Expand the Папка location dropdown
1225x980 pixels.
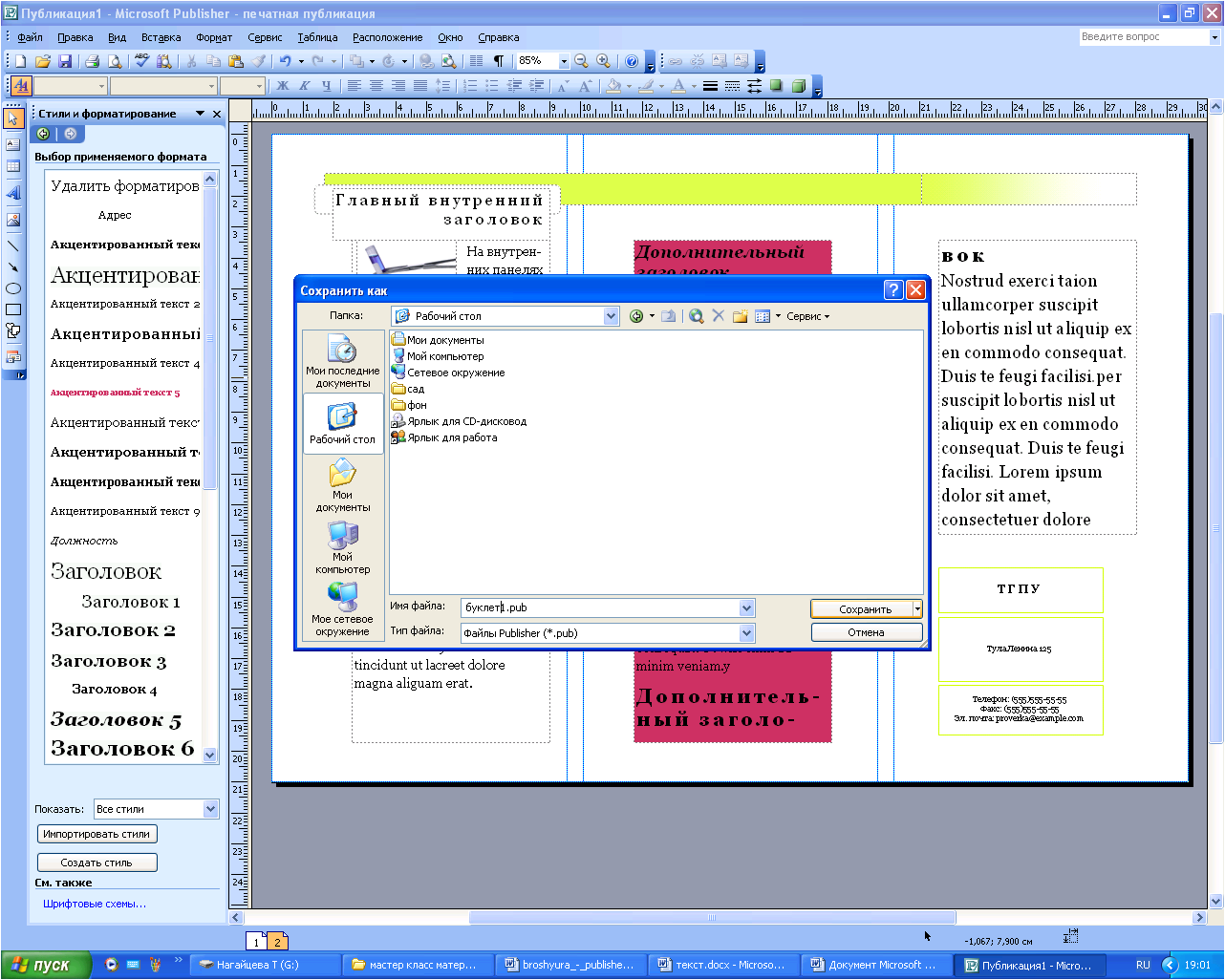[x=612, y=316]
